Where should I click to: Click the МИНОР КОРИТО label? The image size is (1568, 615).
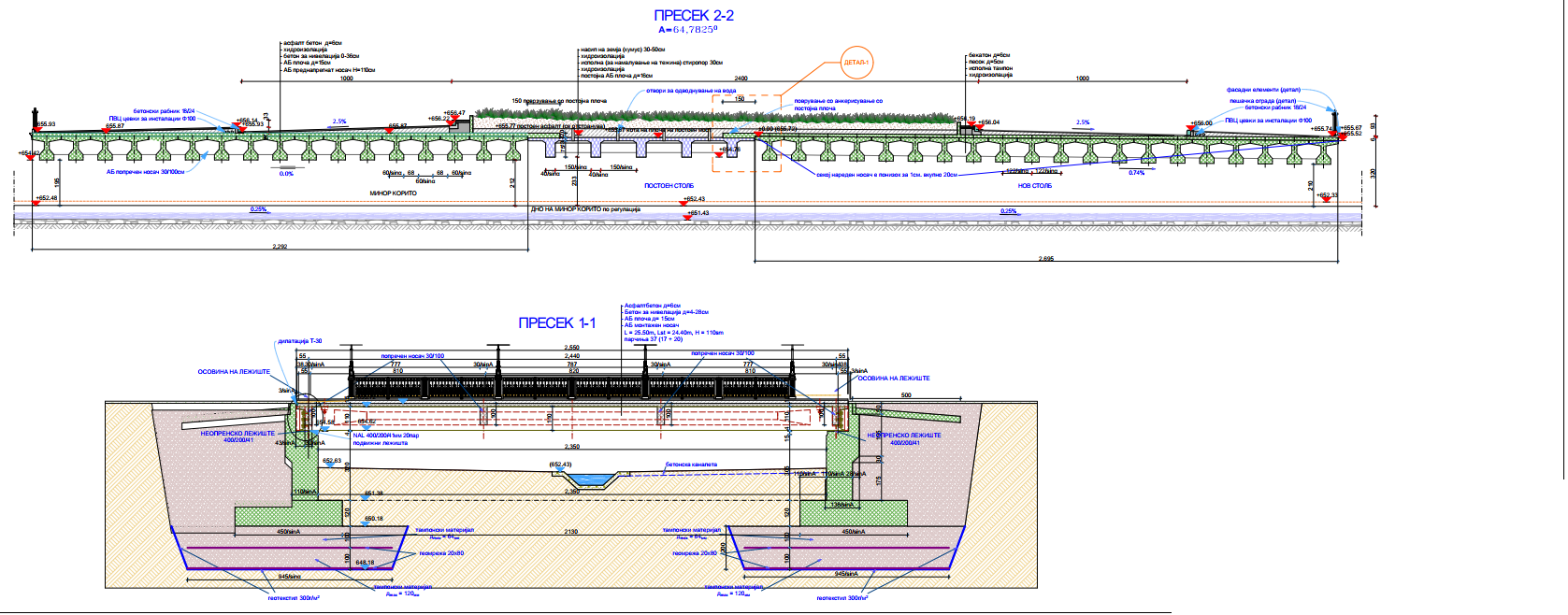click(x=393, y=193)
